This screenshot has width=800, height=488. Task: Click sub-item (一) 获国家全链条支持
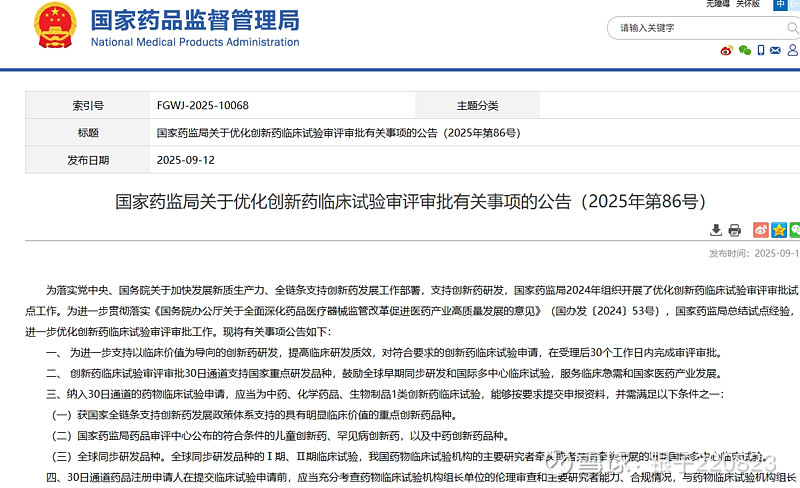coord(254,415)
